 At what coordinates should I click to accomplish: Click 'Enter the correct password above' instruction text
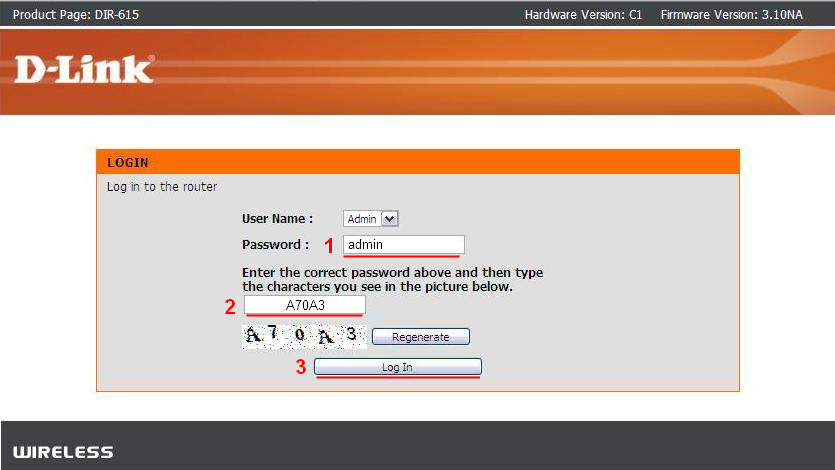[392, 279]
